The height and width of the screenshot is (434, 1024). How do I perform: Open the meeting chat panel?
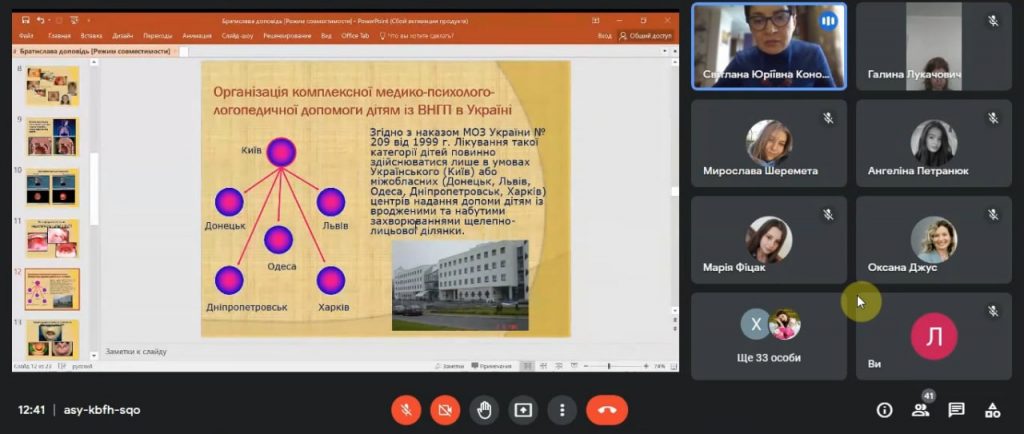[956, 410]
